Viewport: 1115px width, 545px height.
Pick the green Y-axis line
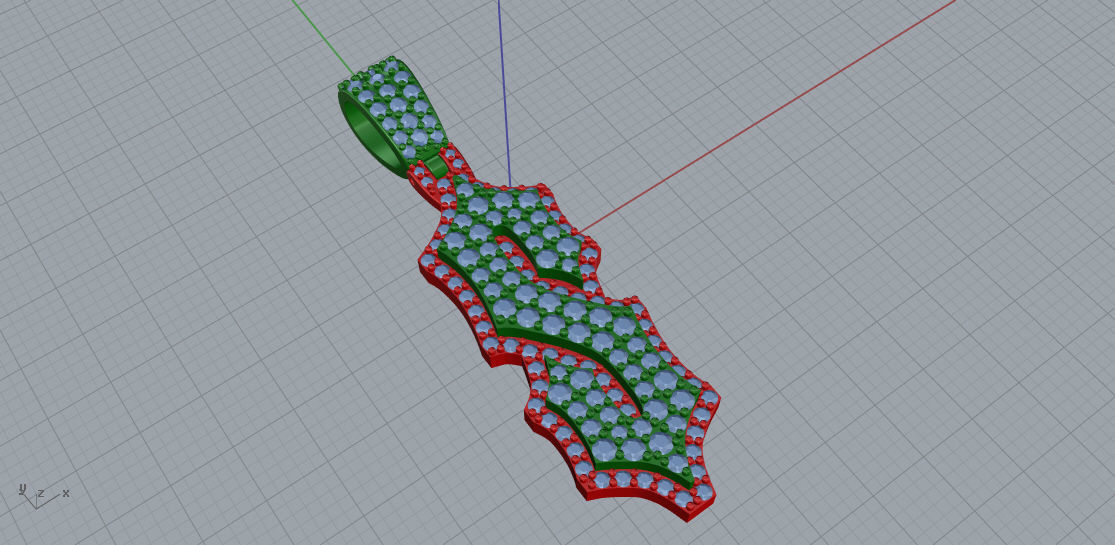(x=324, y=37)
